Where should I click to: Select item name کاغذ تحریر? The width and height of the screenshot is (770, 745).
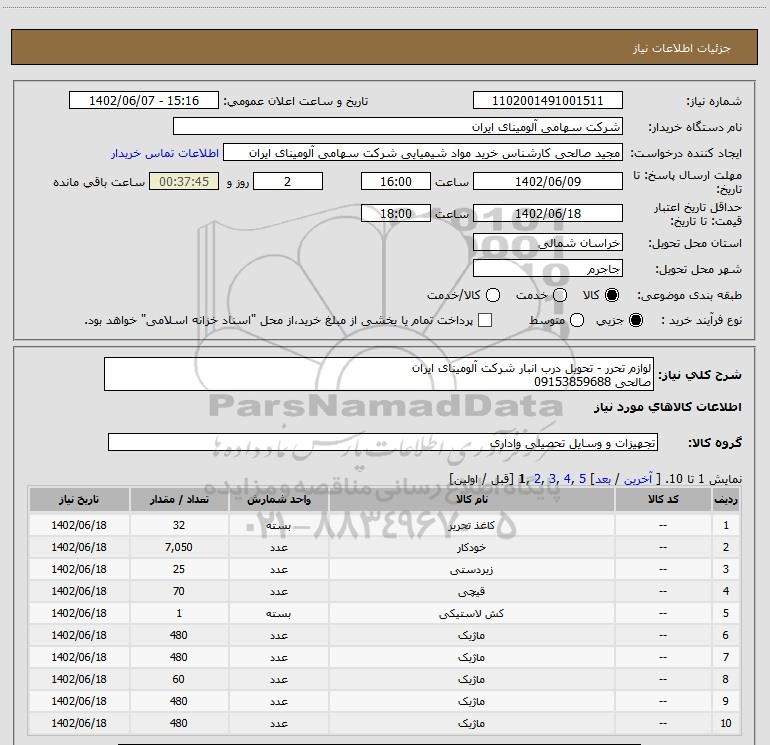click(x=471, y=525)
